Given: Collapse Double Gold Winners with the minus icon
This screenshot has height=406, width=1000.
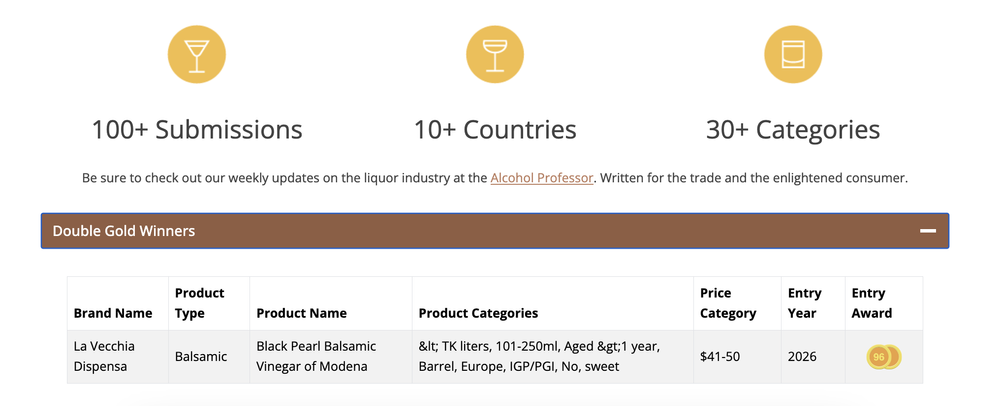Looking at the screenshot, I should coord(928,231).
